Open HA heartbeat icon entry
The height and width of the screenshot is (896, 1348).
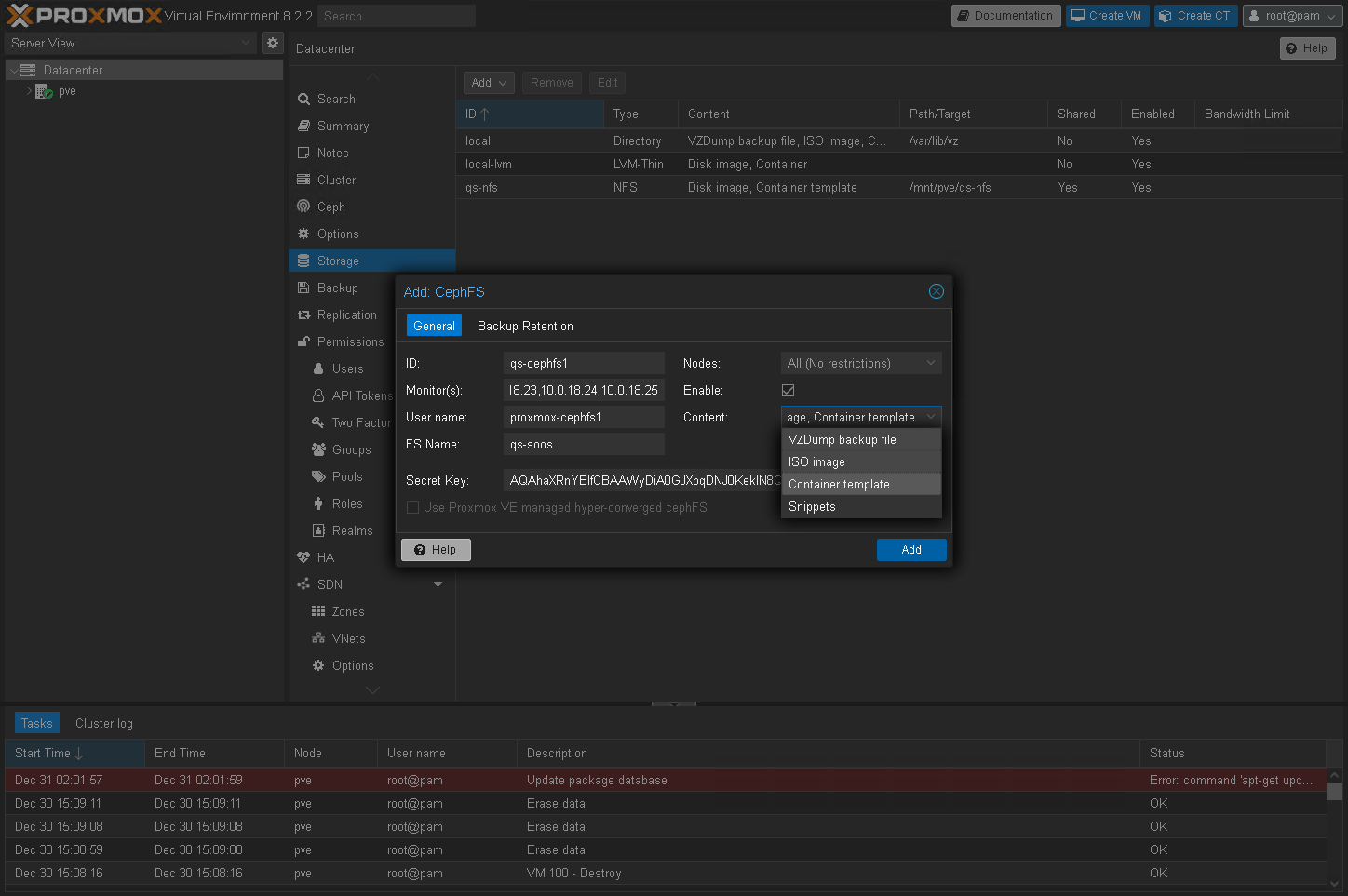point(303,557)
